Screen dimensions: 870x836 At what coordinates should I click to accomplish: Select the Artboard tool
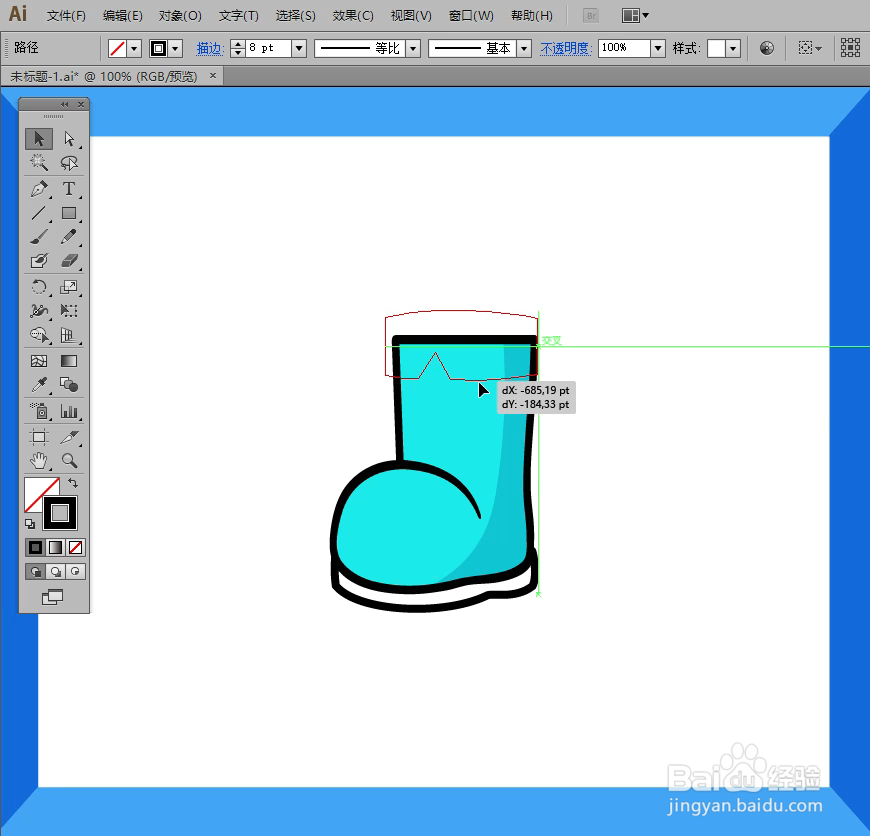coord(39,437)
